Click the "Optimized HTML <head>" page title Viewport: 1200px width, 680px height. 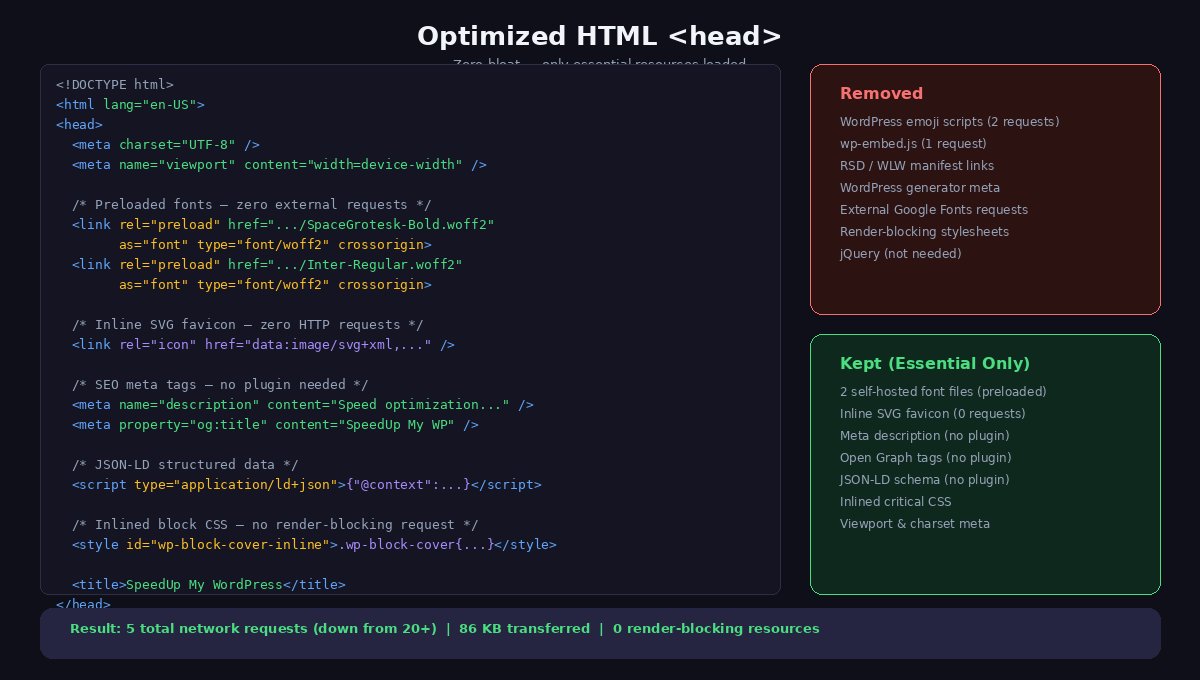(599, 35)
